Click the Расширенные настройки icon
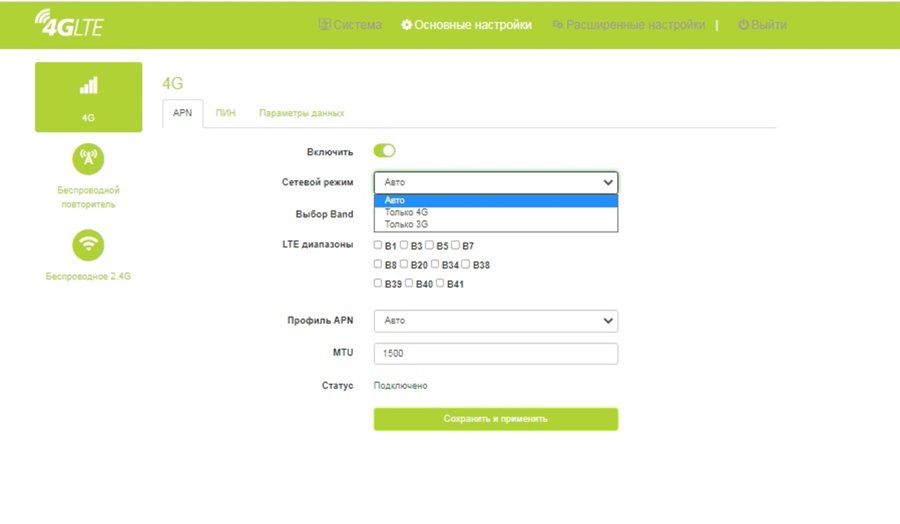 point(558,24)
